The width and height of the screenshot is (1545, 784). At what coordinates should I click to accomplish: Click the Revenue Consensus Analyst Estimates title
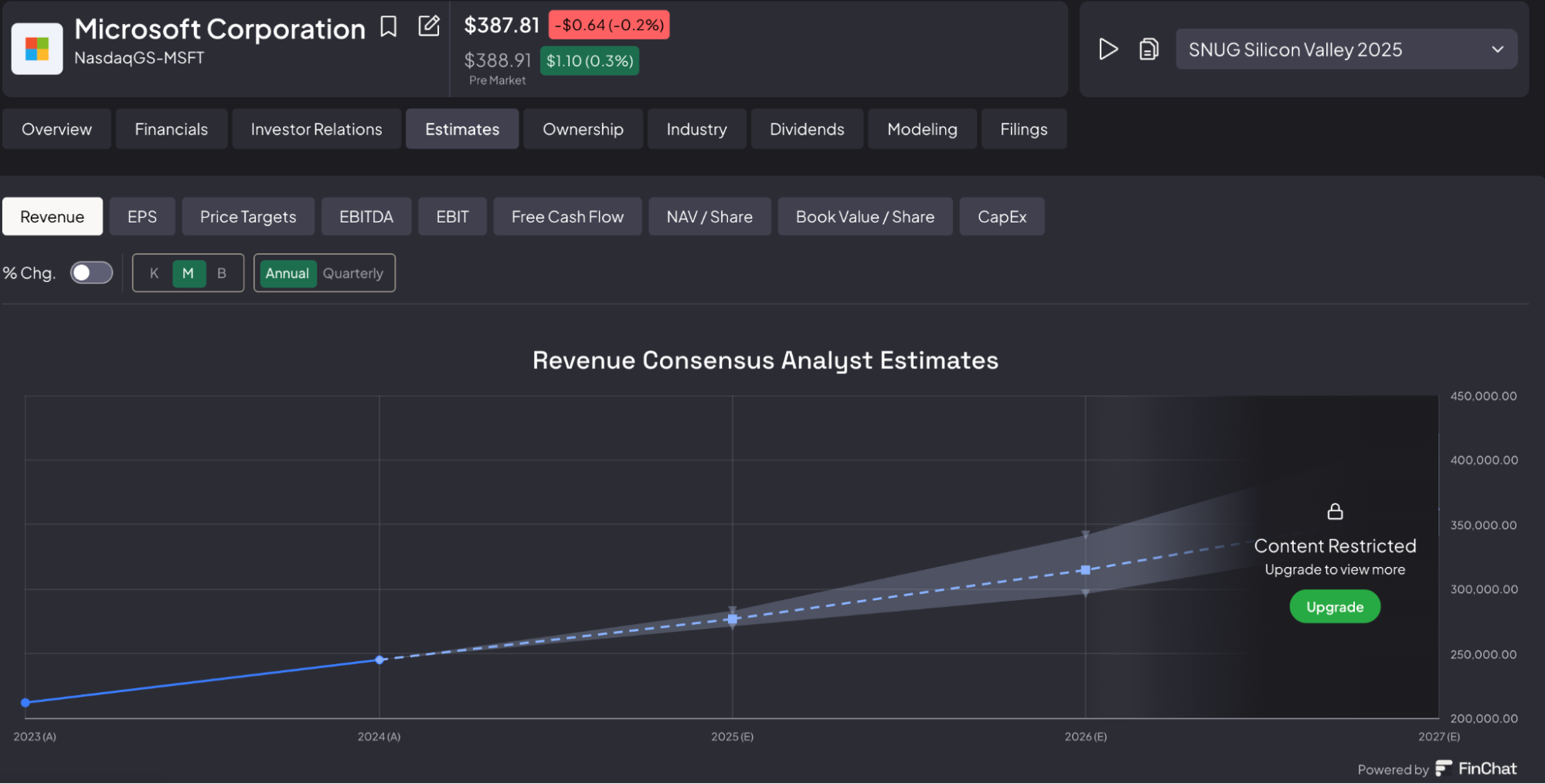coord(765,360)
